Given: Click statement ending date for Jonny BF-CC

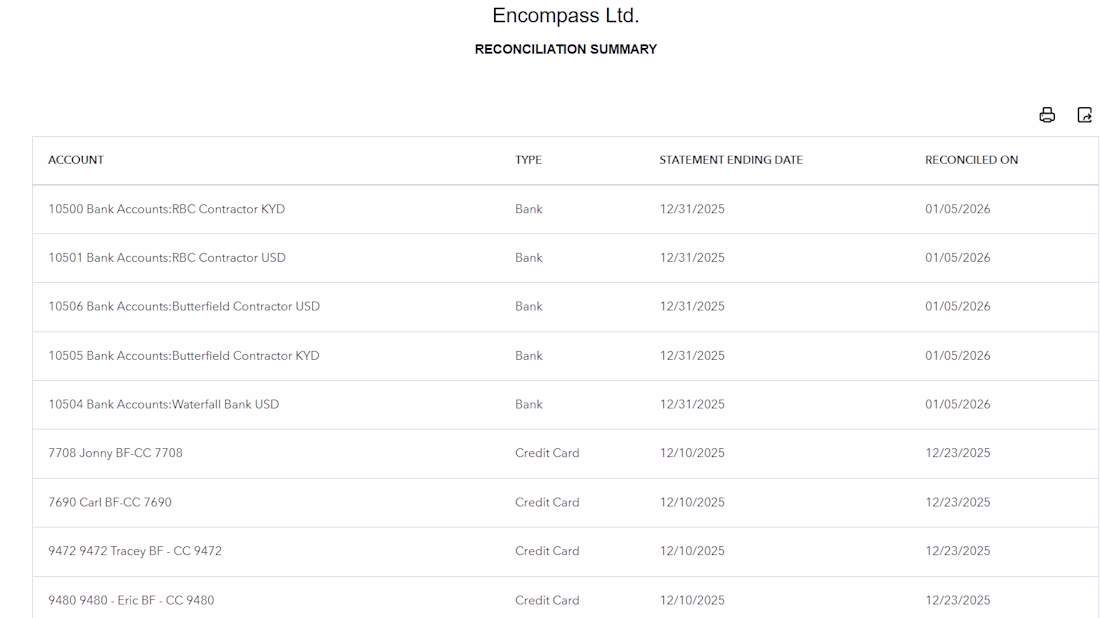Looking at the screenshot, I should pos(692,453).
